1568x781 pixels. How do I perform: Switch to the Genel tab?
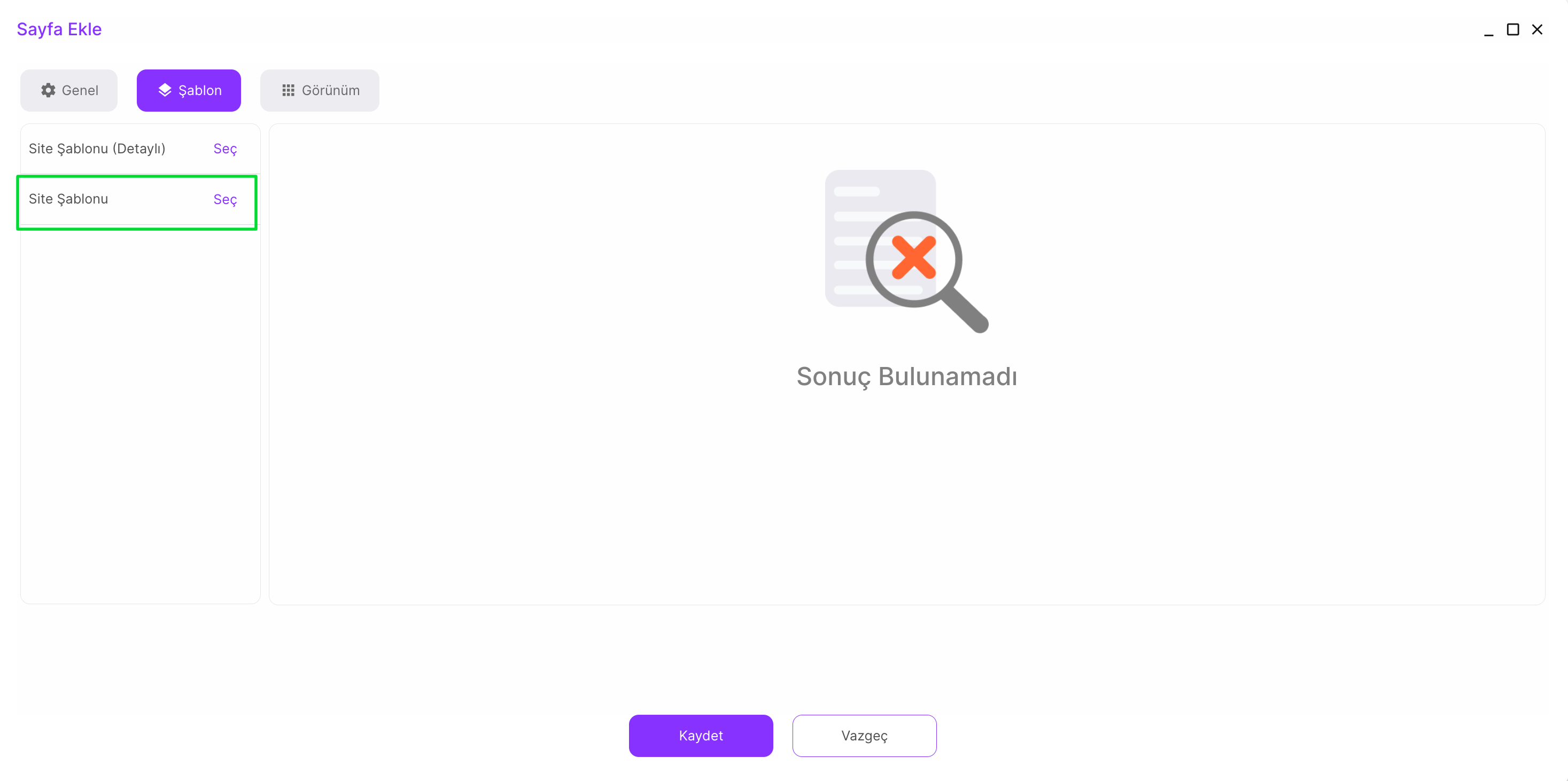pyautogui.click(x=69, y=91)
